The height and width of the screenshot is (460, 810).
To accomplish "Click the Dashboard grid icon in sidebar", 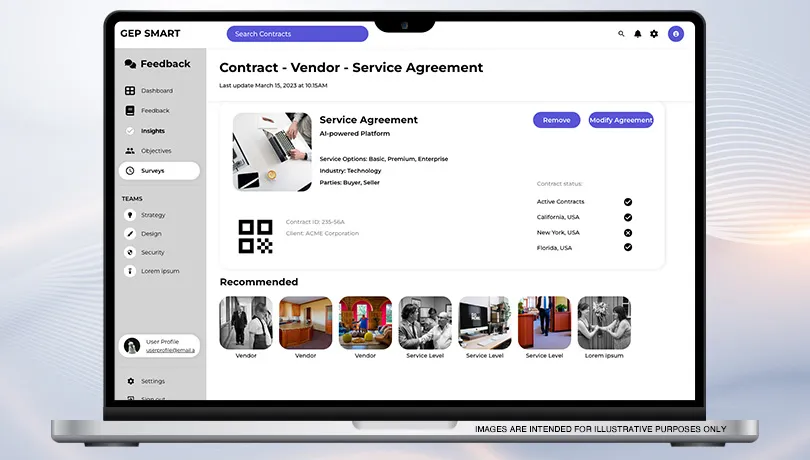I will (x=130, y=91).
